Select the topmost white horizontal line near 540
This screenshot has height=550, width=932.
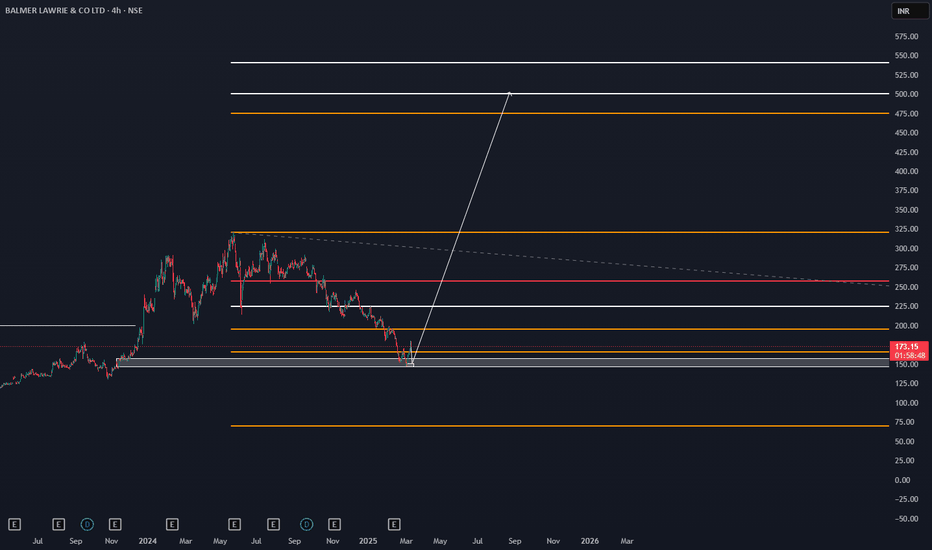(x=560, y=62)
